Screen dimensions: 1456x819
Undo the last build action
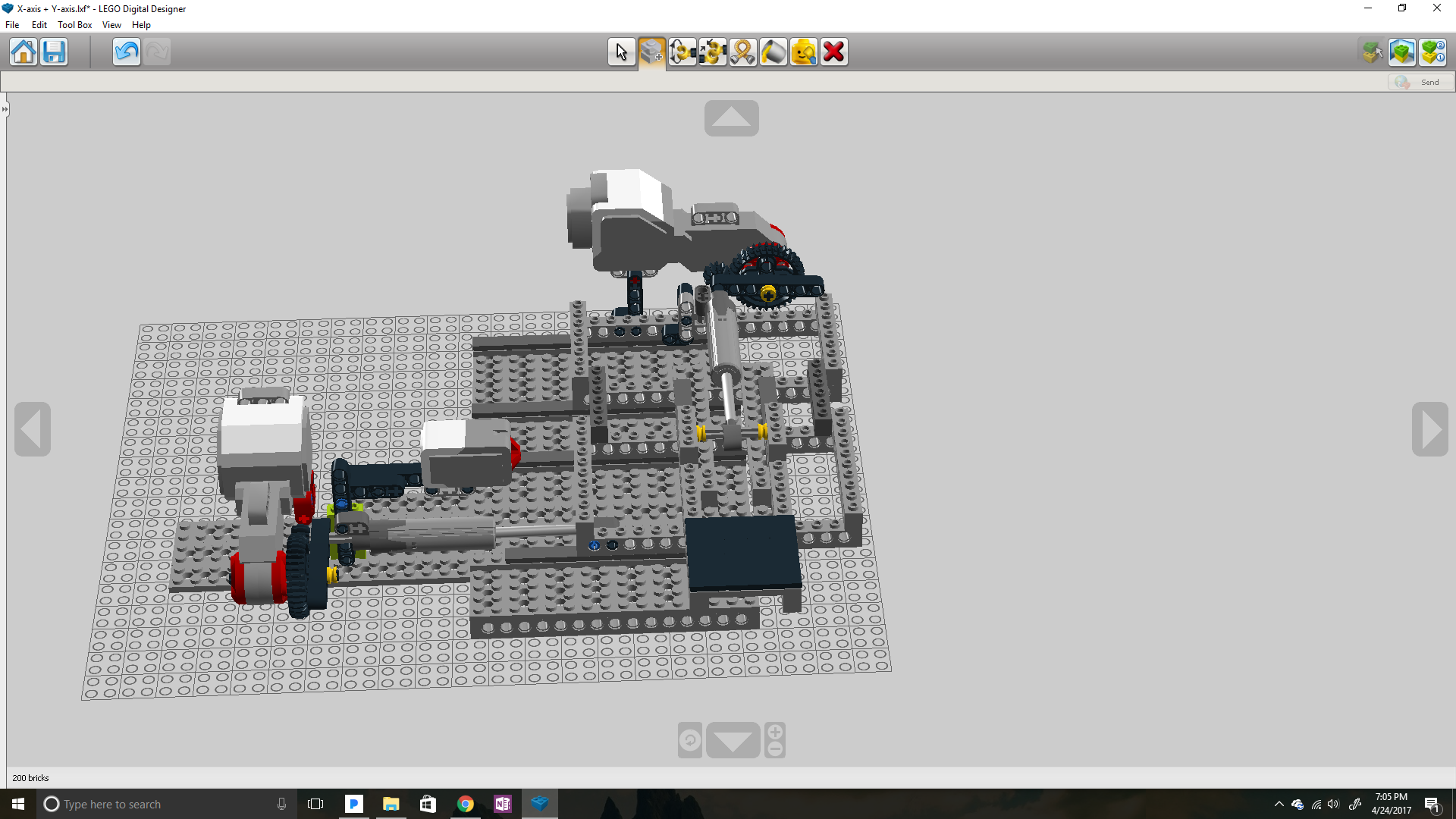point(126,52)
